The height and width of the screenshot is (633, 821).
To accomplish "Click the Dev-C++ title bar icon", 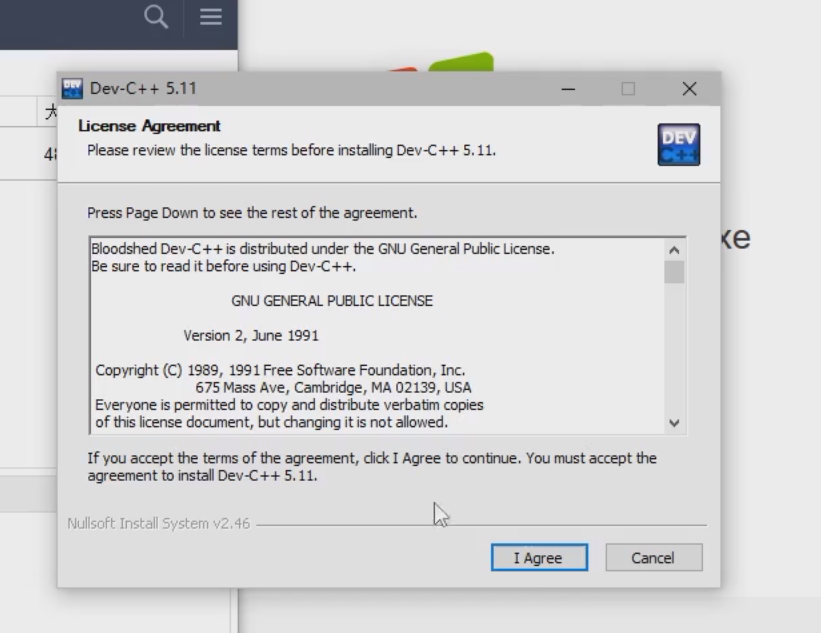I will [72, 88].
